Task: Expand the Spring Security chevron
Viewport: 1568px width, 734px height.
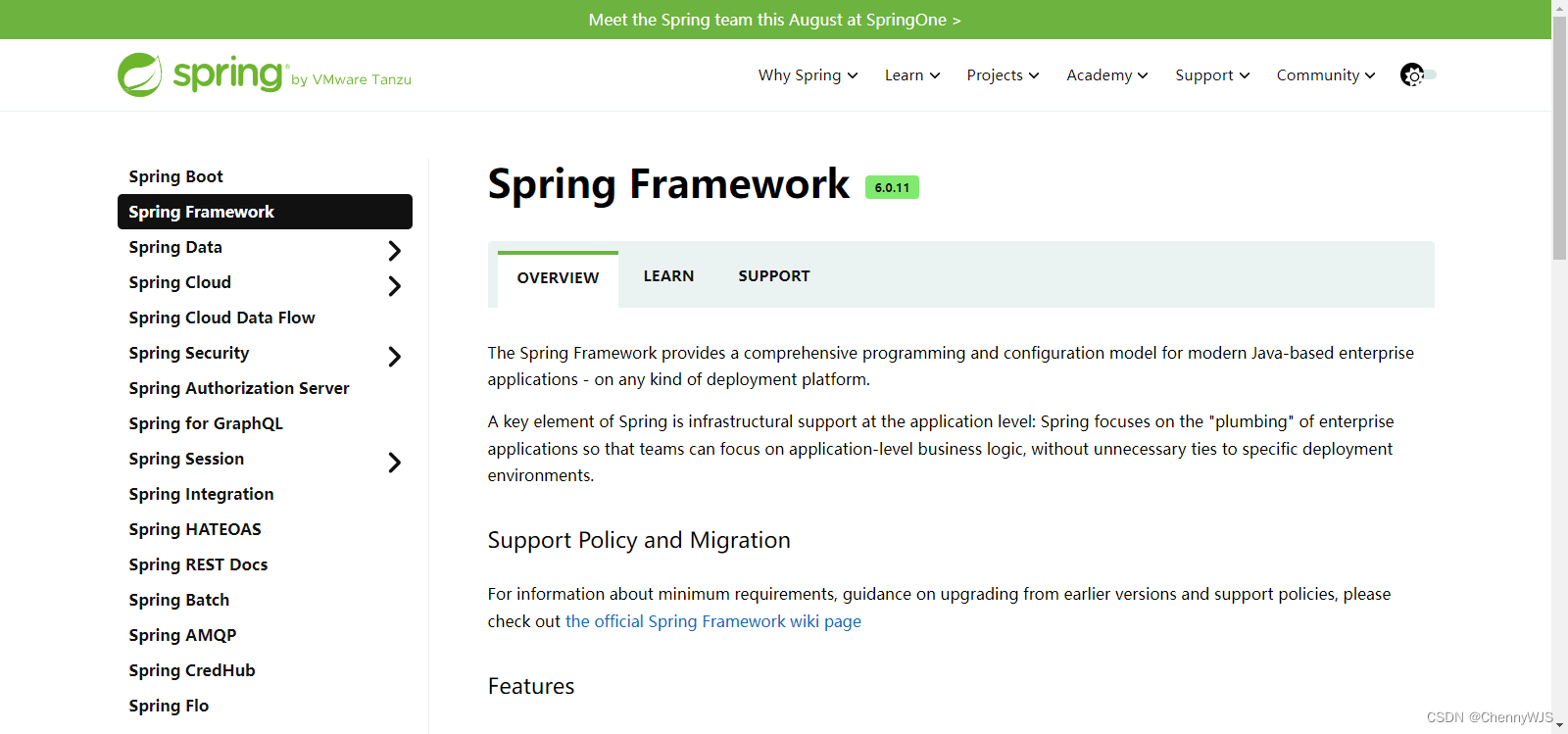Action: [x=394, y=357]
